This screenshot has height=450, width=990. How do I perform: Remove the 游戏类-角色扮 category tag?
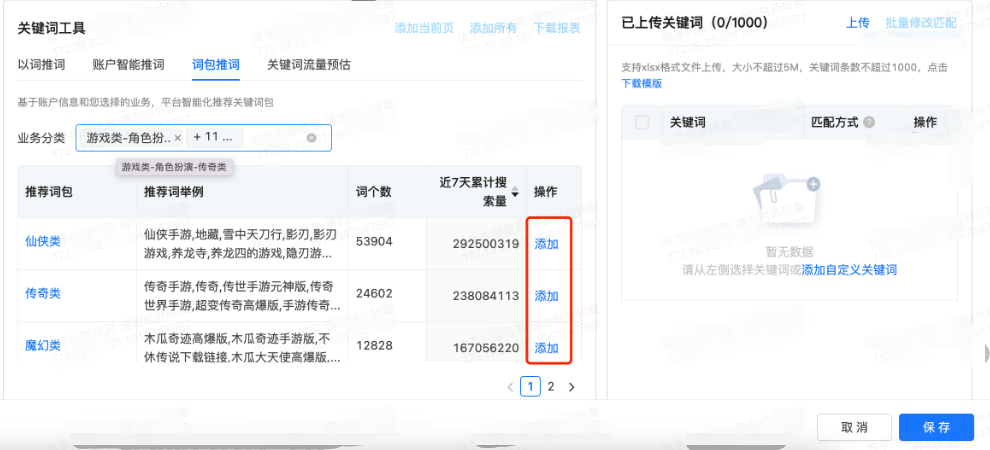[x=177, y=138]
